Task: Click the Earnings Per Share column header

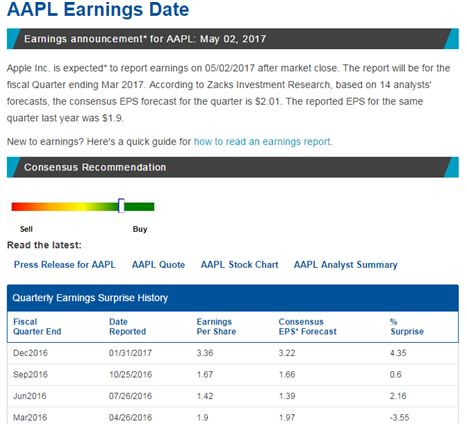Action: (216, 327)
